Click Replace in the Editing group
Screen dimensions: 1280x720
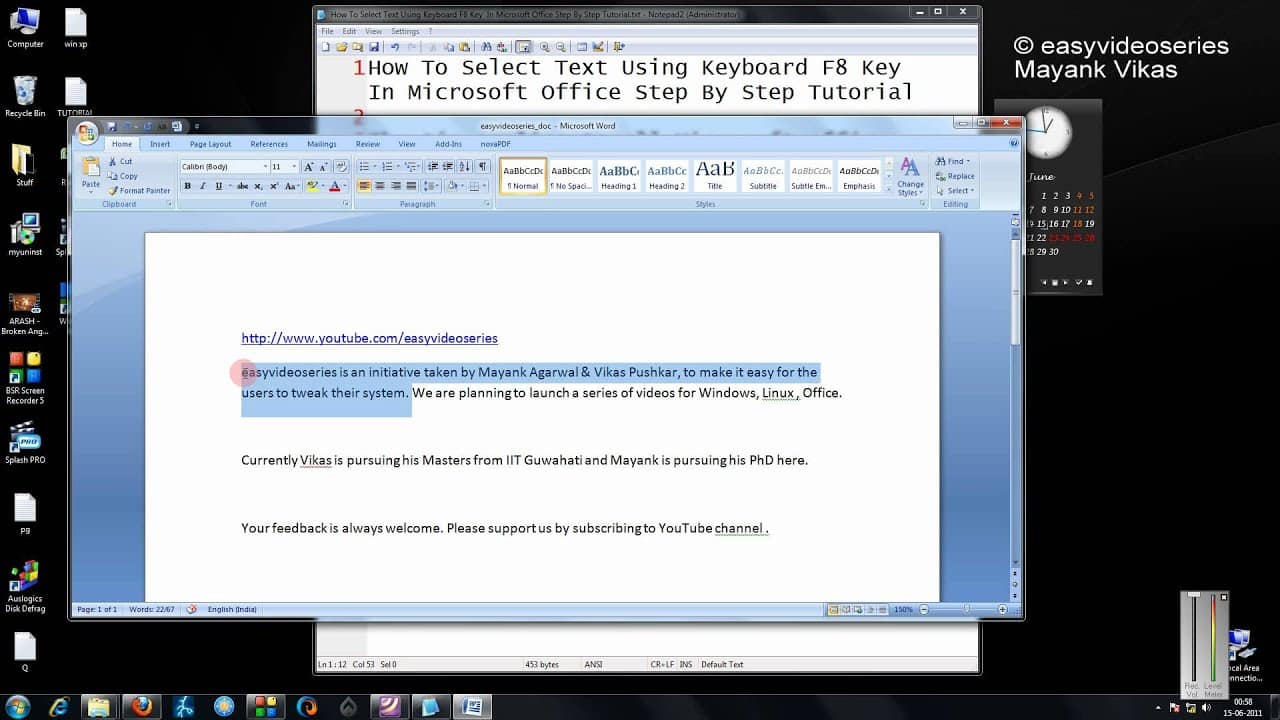955,176
